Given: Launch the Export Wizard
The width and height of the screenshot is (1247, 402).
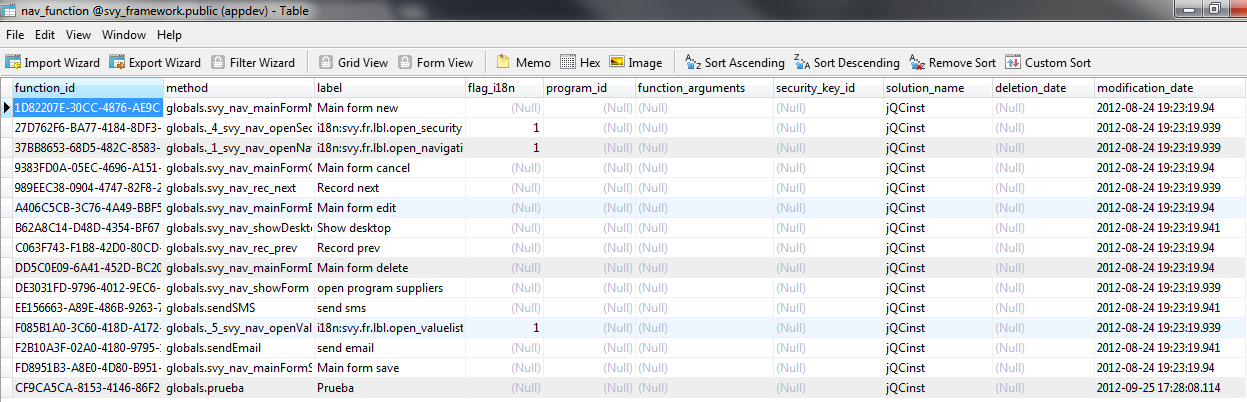Looking at the screenshot, I should (155, 62).
